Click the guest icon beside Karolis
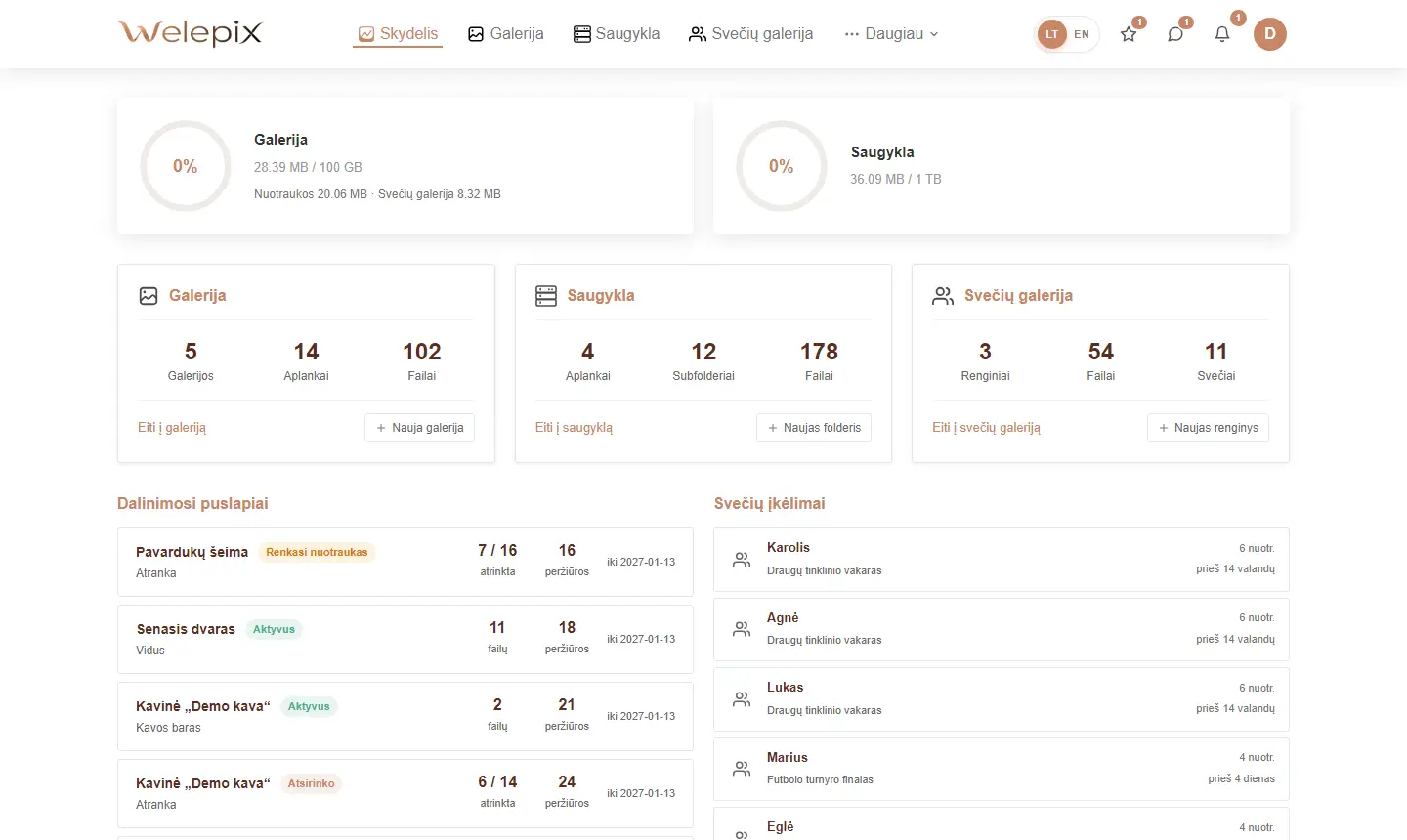The image size is (1407, 840). [742, 560]
